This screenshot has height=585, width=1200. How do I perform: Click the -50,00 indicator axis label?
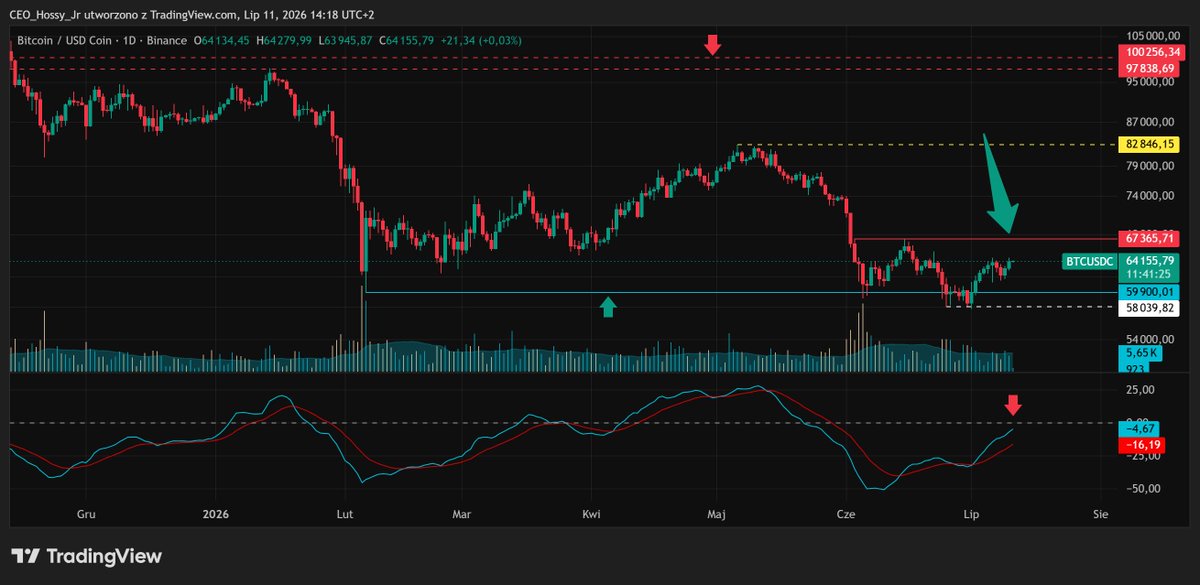(x=1141, y=488)
